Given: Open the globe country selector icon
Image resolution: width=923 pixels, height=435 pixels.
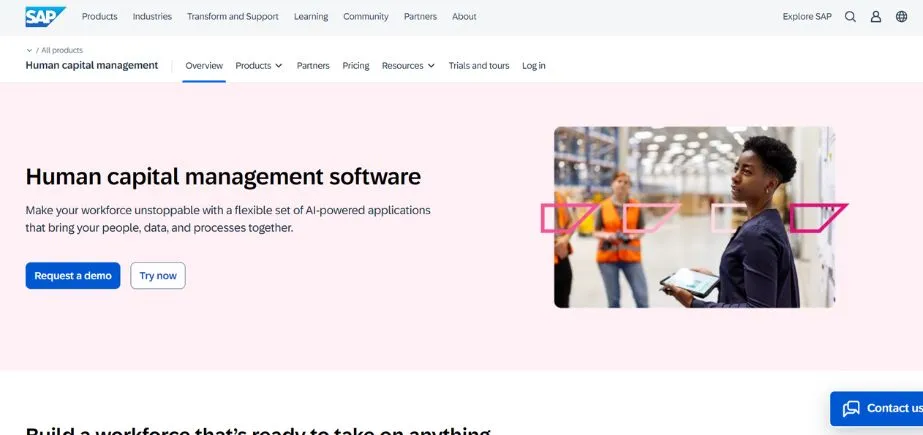Looking at the screenshot, I should point(901,16).
